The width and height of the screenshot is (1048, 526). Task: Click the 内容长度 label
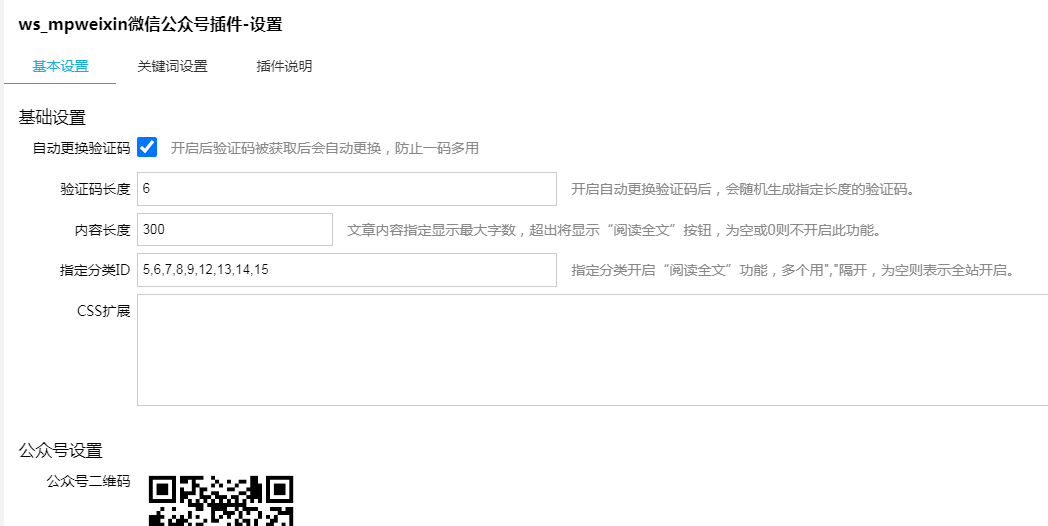coord(102,230)
